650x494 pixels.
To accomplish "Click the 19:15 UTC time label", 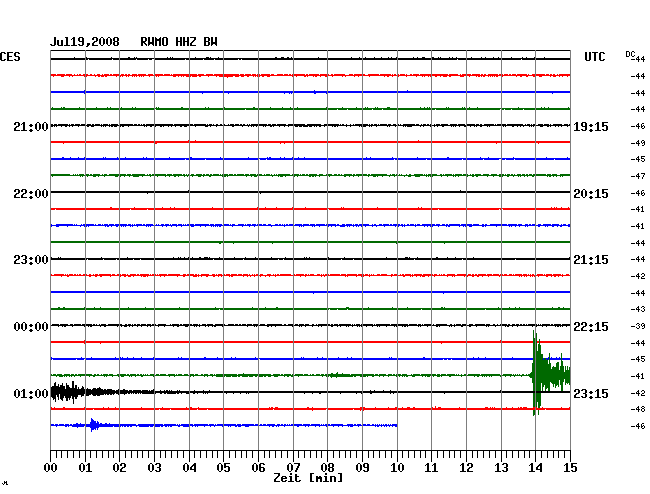I will [x=591, y=127].
